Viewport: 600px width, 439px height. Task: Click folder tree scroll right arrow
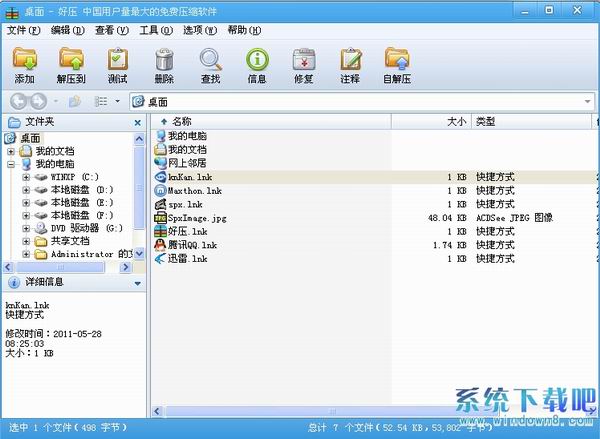(x=126, y=267)
